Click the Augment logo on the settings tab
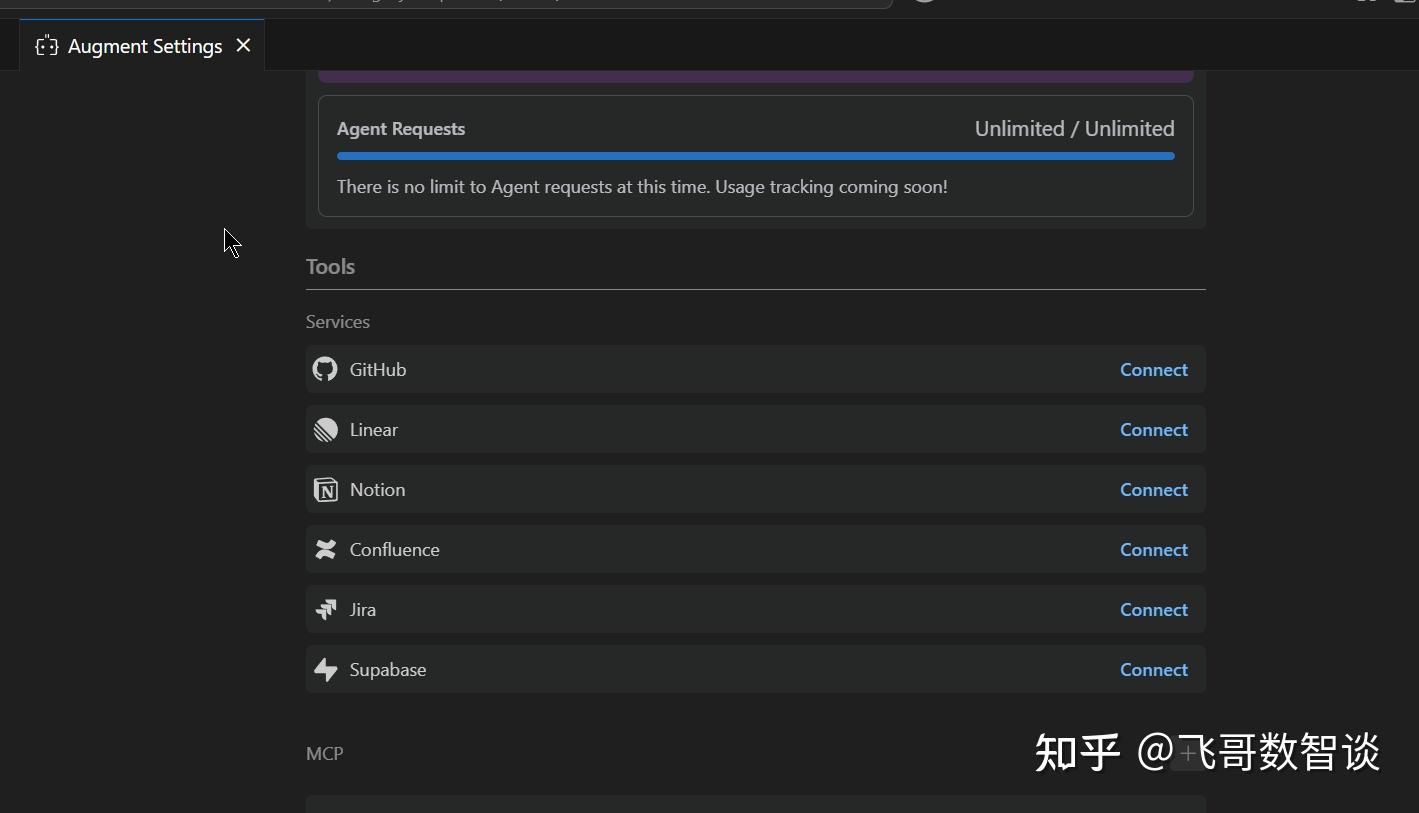This screenshot has width=1419, height=813. pos(45,45)
